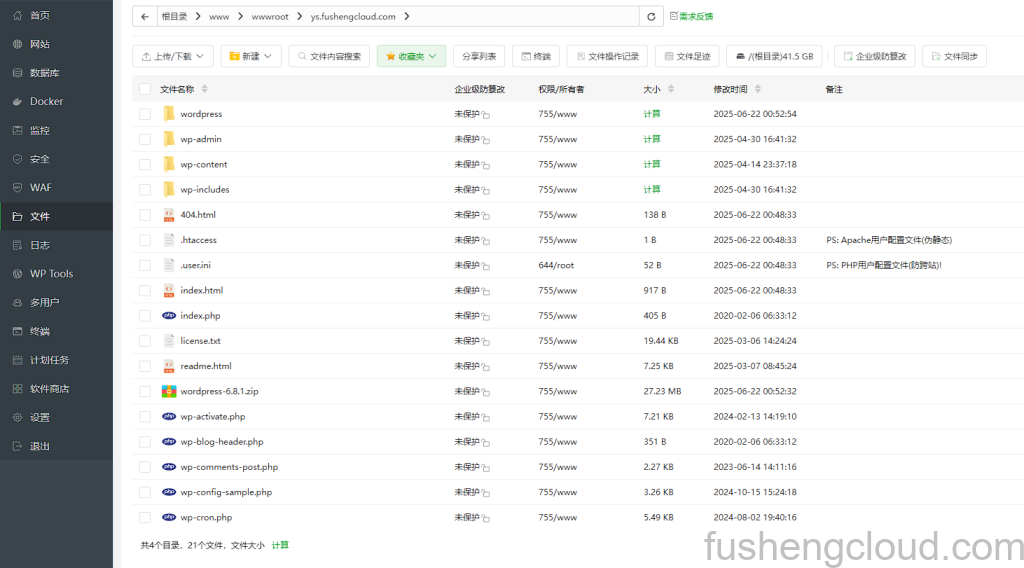
Task: Expand chevron after 根目录 in path
Action: coord(198,16)
